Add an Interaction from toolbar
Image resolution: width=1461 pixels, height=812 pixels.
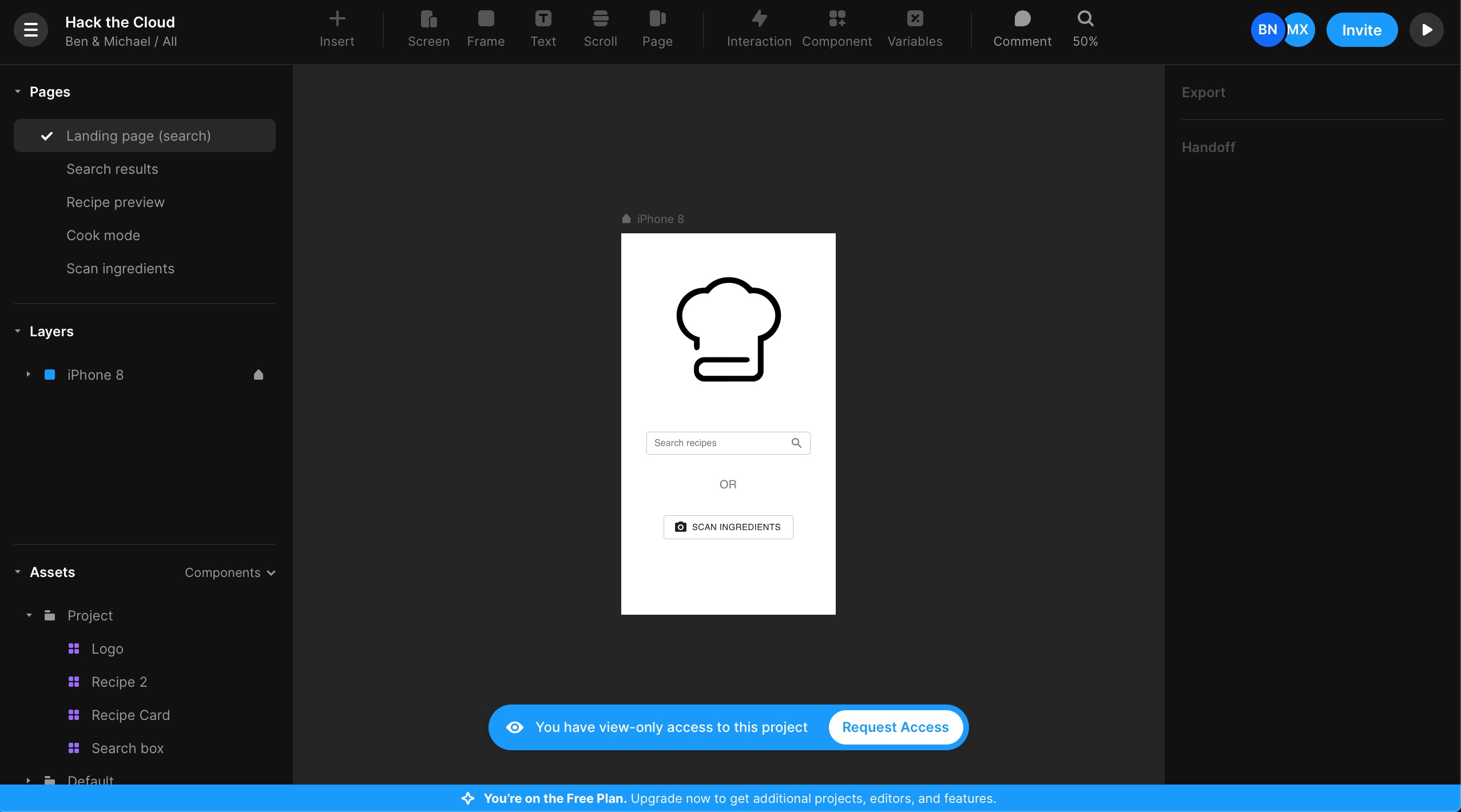click(x=759, y=29)
